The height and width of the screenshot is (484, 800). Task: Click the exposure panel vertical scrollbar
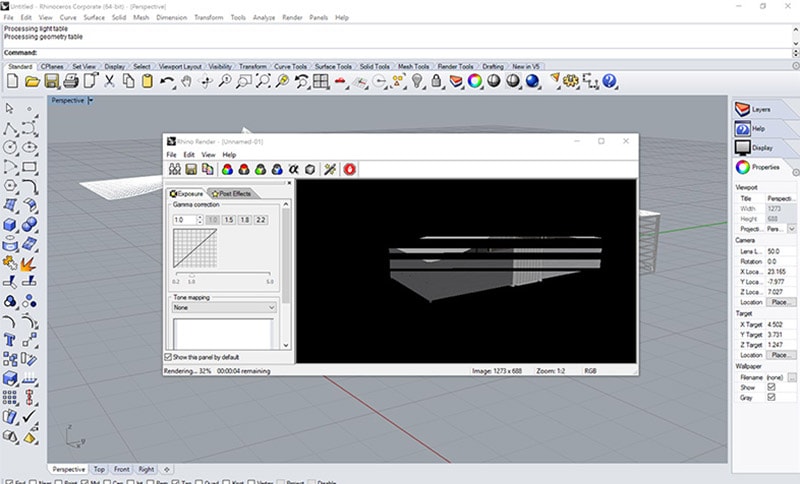[x=286, y=274]
